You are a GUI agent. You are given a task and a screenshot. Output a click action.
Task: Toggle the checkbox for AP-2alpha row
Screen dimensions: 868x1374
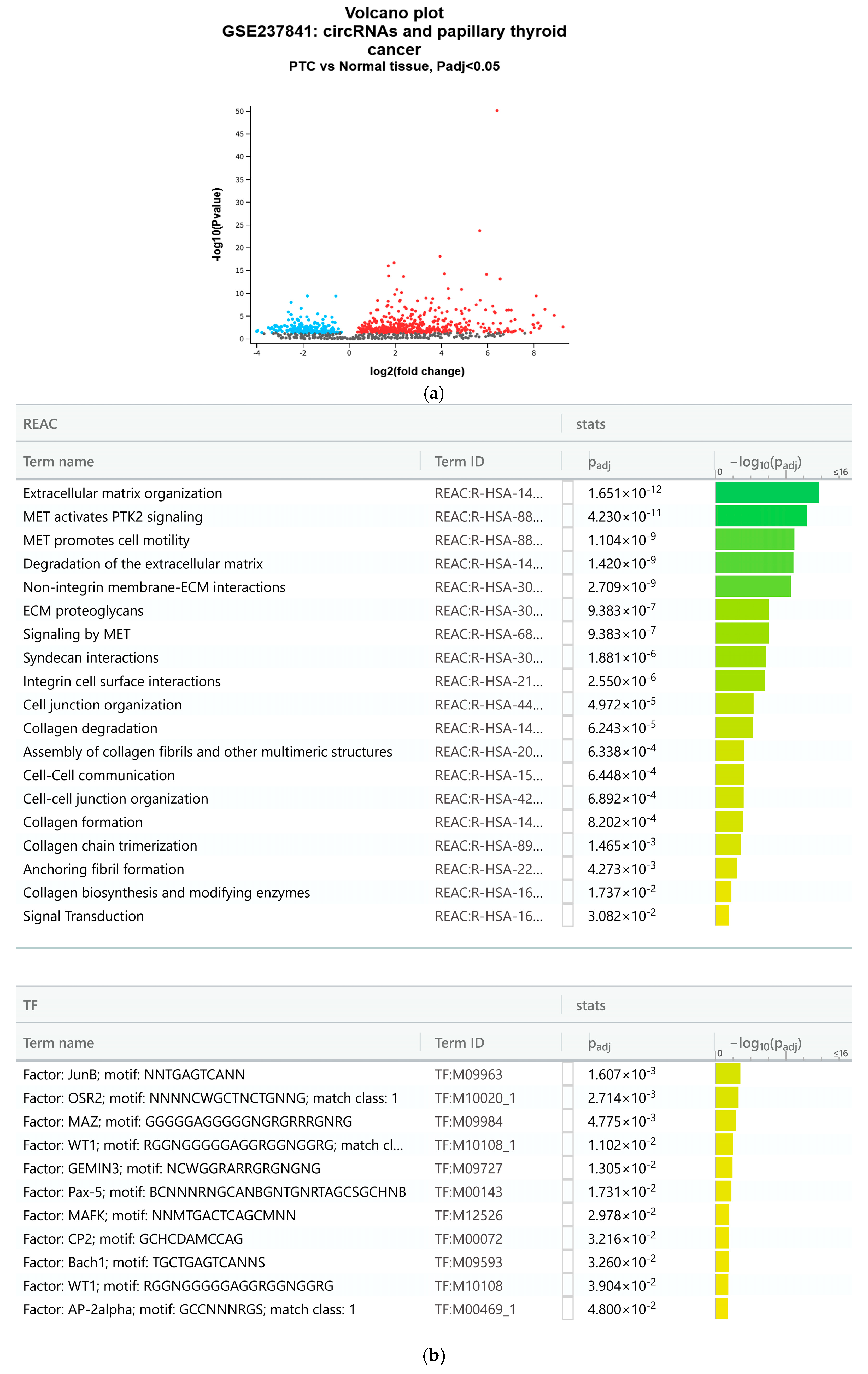pyautogui.click(x=567, y=1309)
